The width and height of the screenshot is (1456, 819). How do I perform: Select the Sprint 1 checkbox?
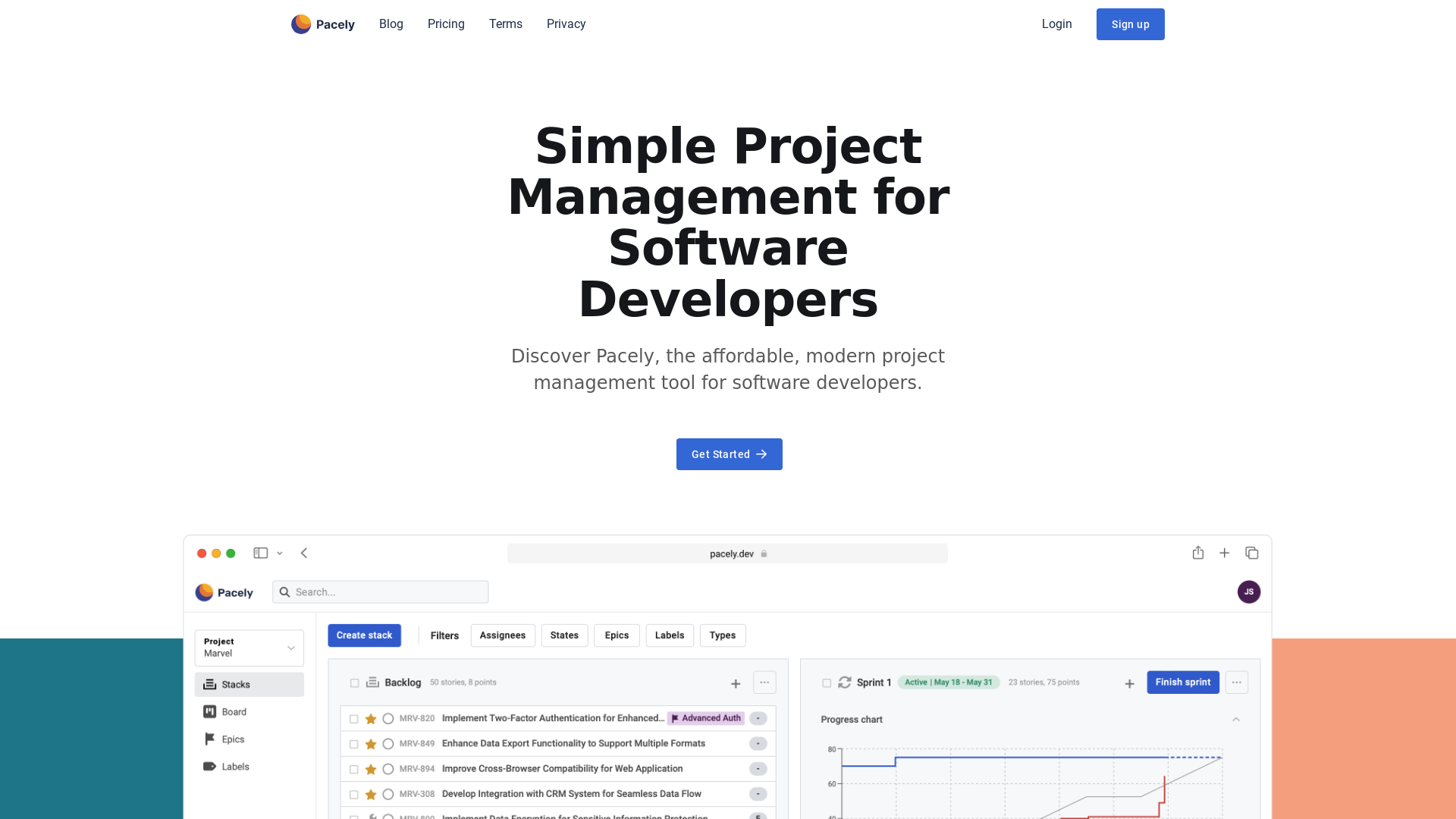827,682
